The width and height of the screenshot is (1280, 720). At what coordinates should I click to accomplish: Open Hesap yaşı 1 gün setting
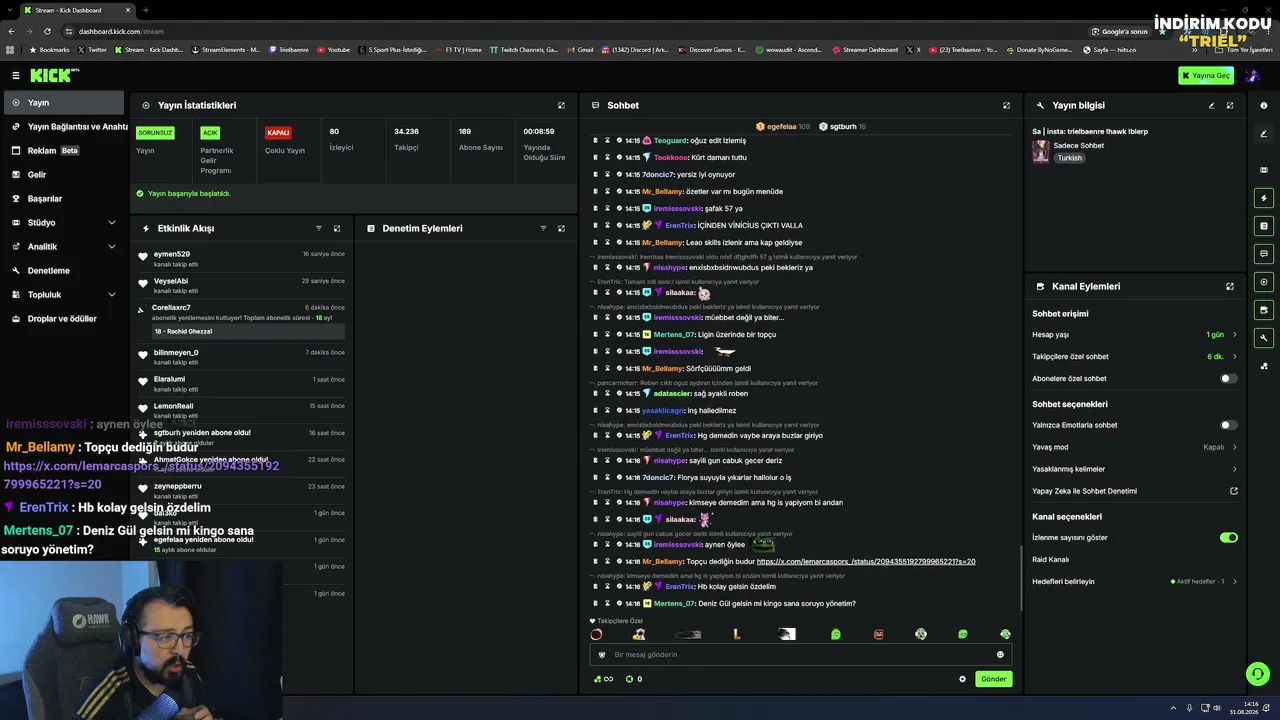1134,335
